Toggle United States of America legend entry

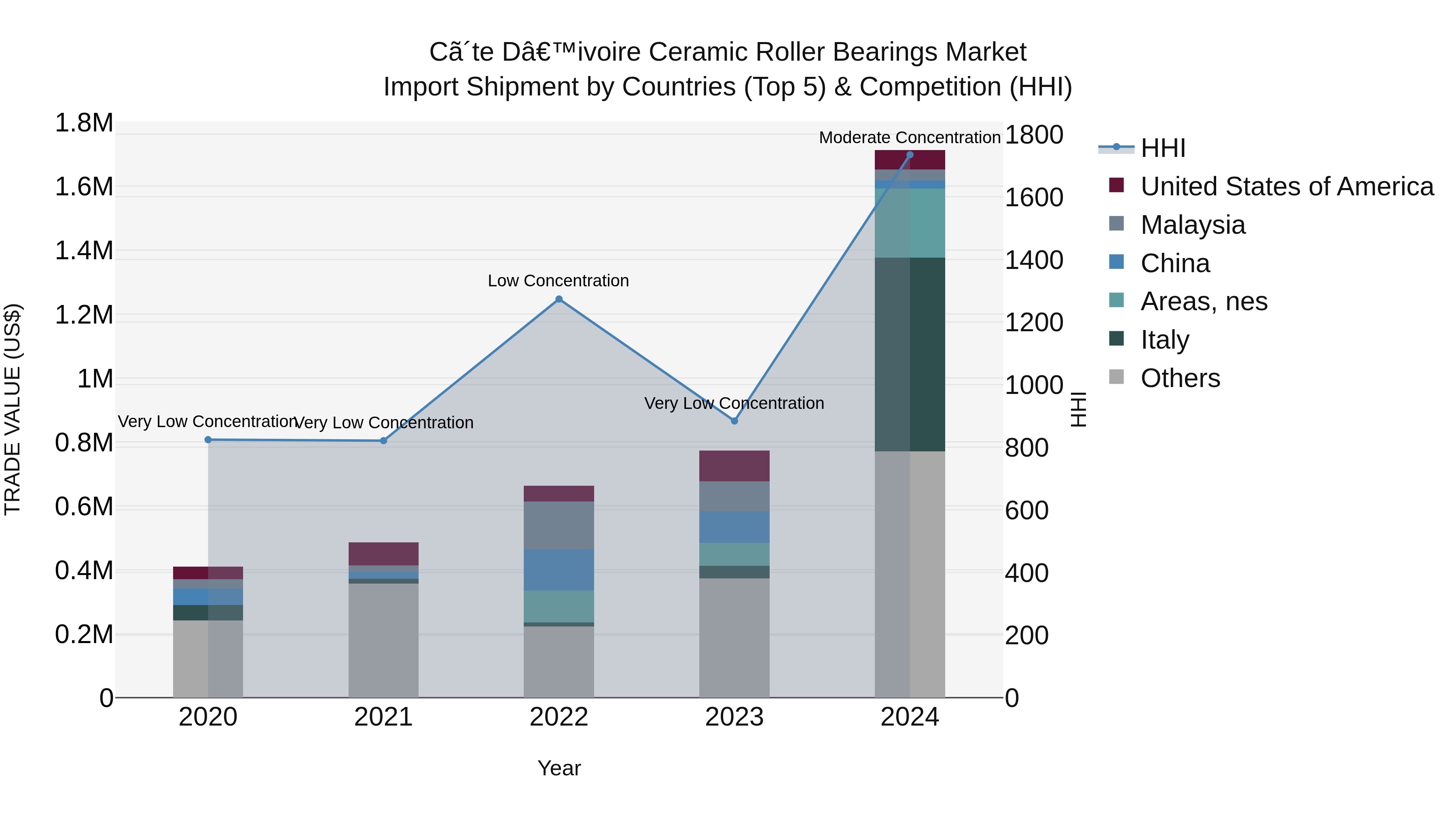point(1272,186)
